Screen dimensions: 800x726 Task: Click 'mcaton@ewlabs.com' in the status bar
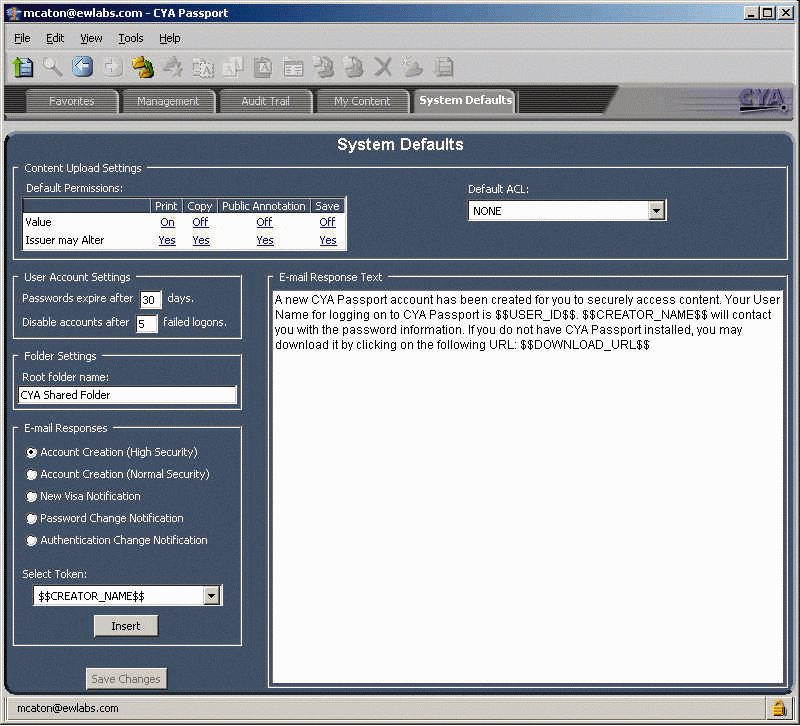(x=68, y=708)
